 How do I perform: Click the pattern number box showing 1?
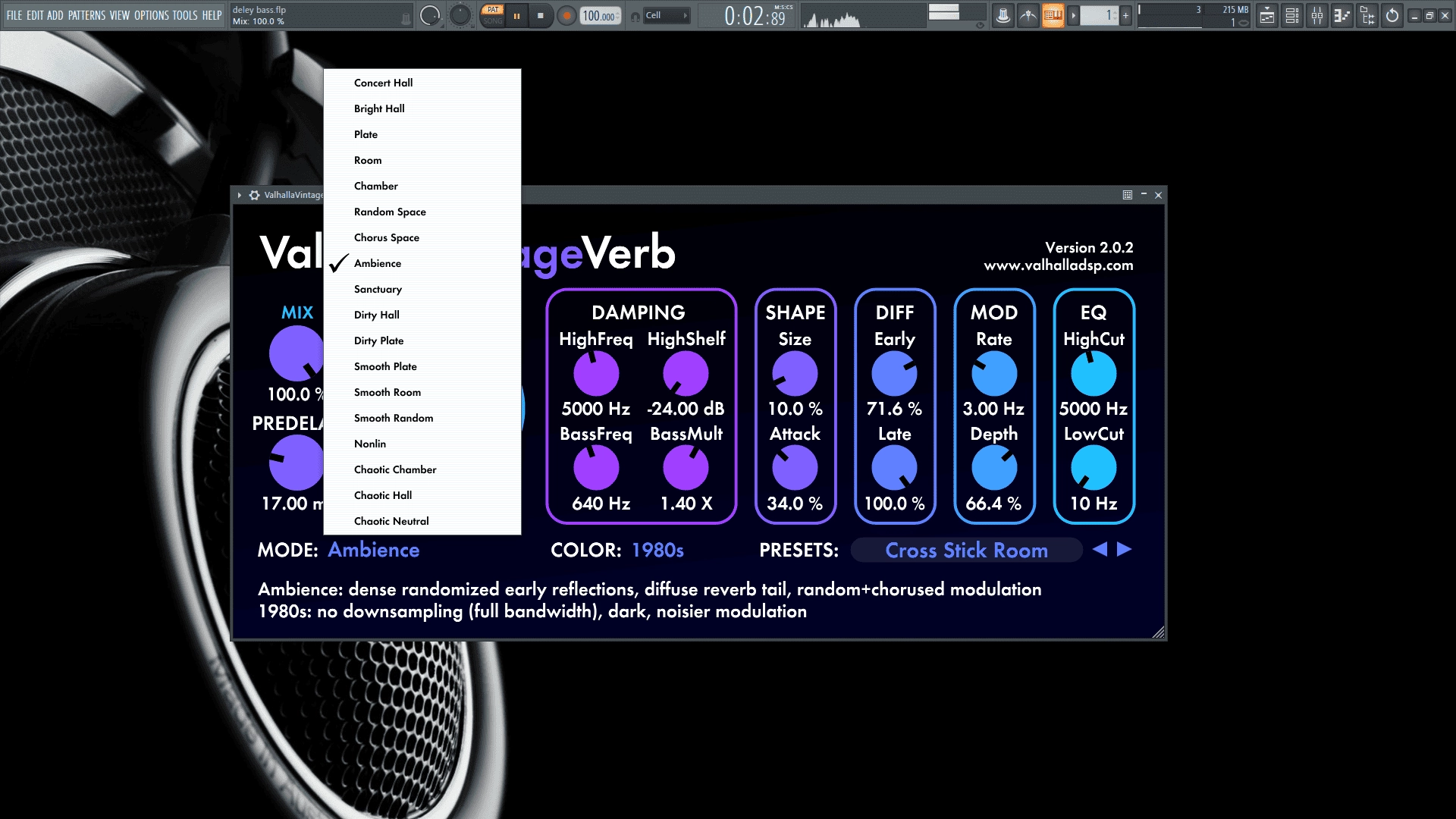coord(1100,15)
